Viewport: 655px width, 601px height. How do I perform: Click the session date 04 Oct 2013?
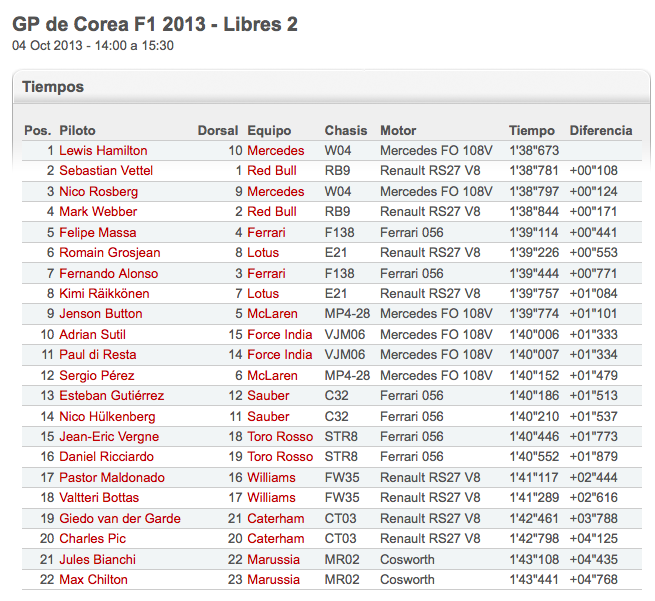47,45
